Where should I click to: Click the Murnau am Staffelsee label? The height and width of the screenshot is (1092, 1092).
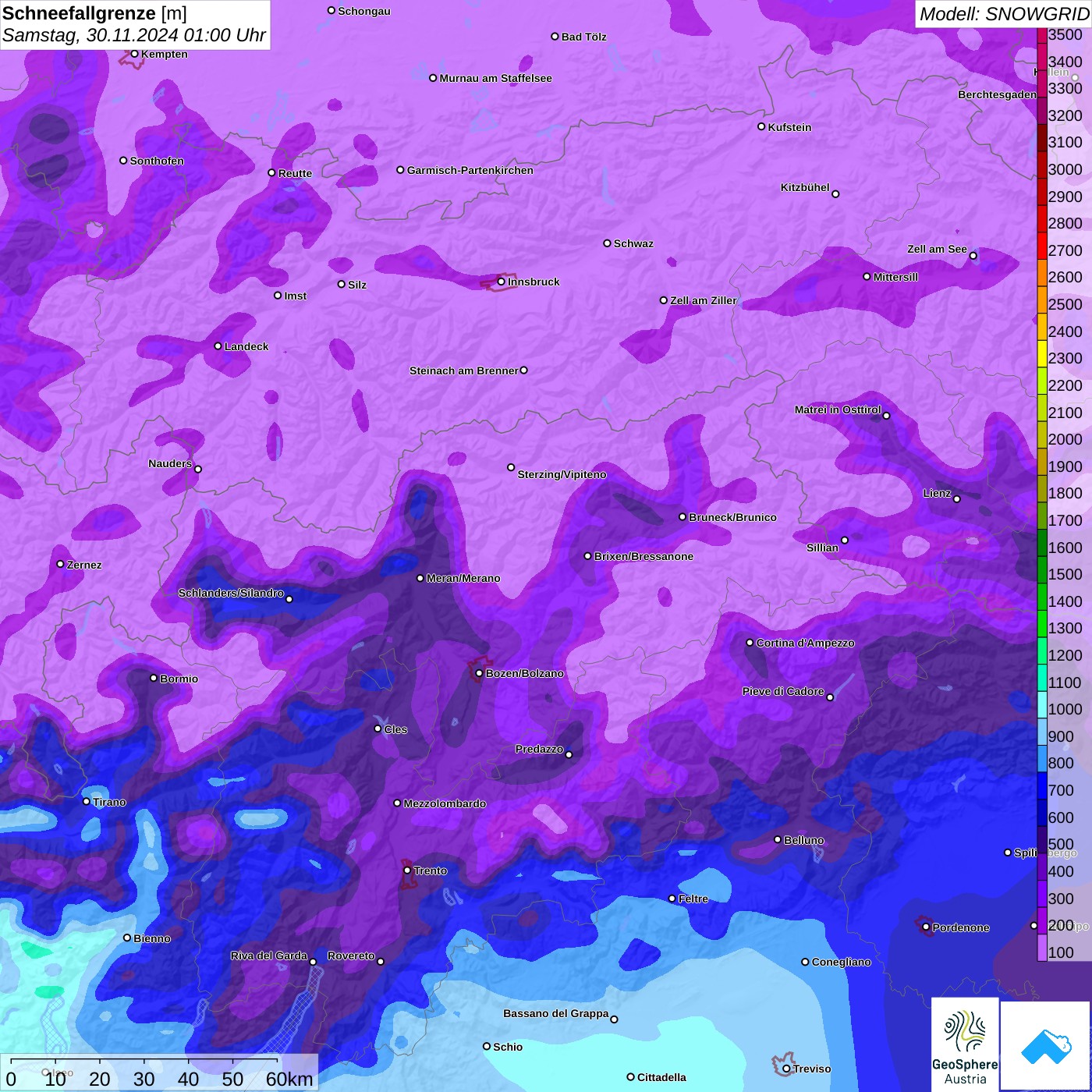click(496, 78)
